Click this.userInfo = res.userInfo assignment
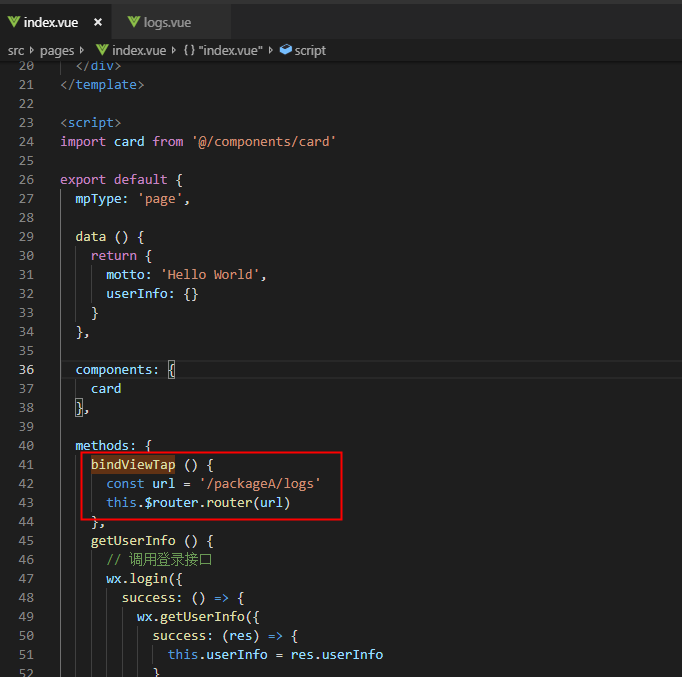682x677 pixels. click(275, 655)
